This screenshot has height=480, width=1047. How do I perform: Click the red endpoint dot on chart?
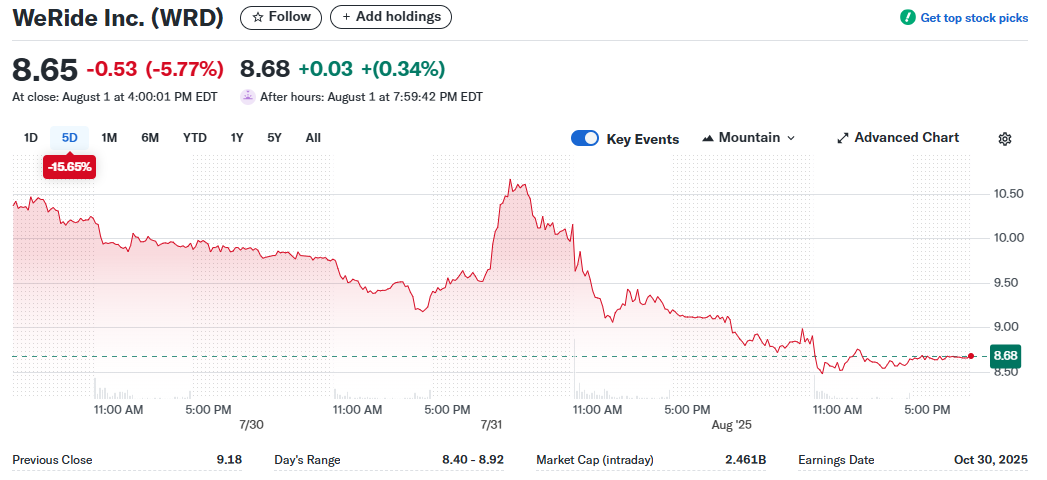click(x=971, y=356)
